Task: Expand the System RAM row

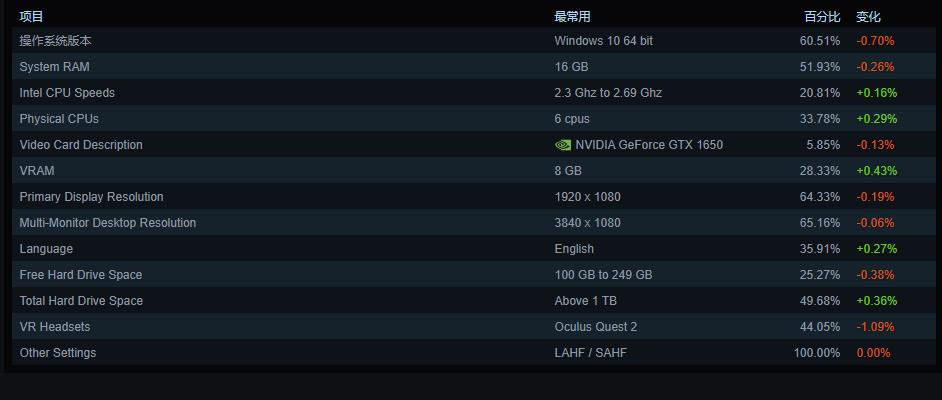Action: coord(54,67)
